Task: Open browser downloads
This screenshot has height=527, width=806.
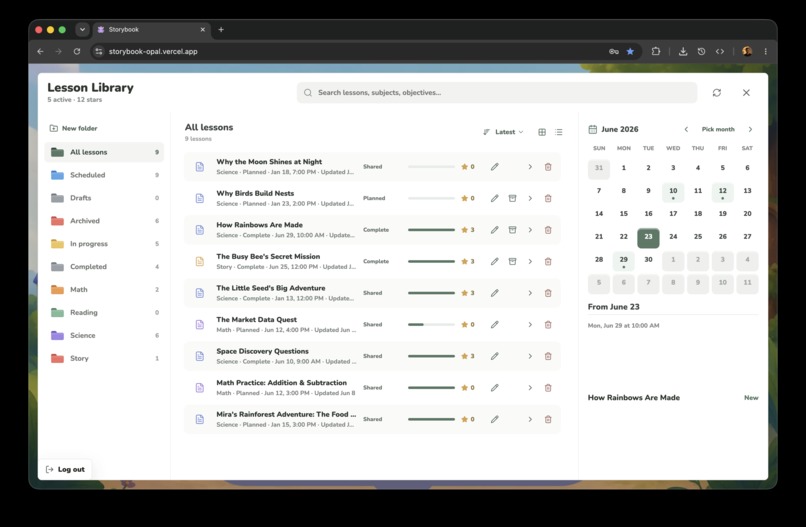Action: [683, 51]
